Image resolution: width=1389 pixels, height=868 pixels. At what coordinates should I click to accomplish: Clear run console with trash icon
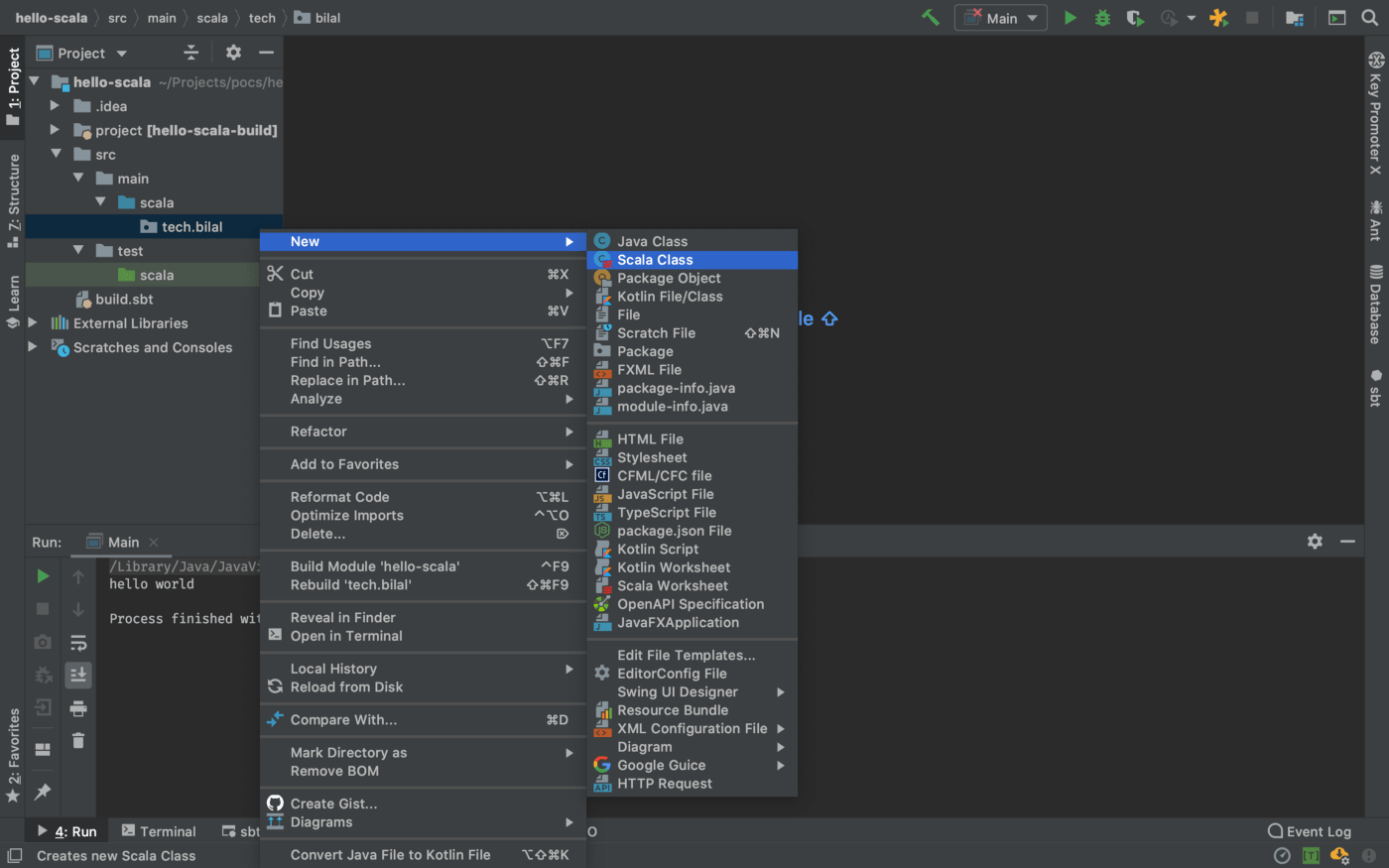pyautogui.click(x=78, y=740)
